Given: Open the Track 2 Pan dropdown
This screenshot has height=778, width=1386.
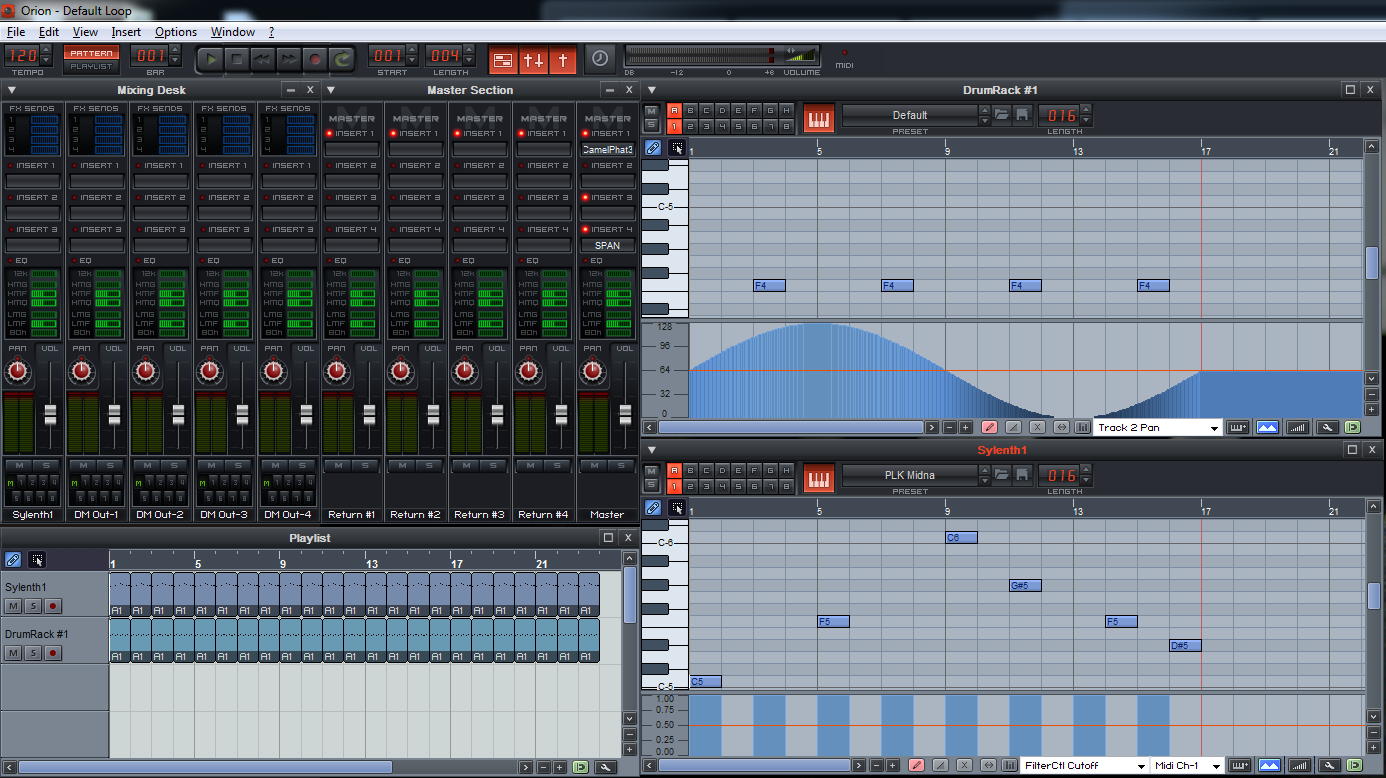Looking at the screenshot, I should 1215,428.
